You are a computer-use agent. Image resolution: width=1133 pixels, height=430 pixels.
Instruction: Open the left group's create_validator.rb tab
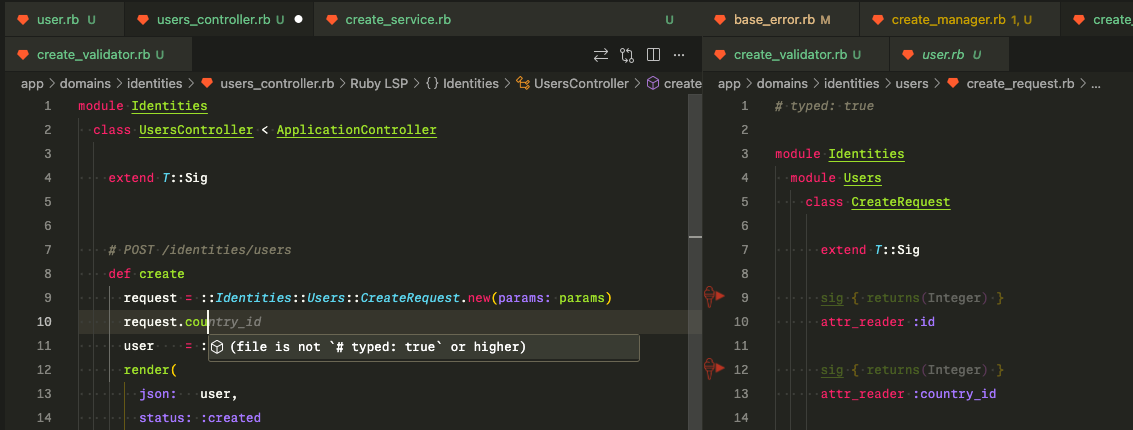(99, 54)
